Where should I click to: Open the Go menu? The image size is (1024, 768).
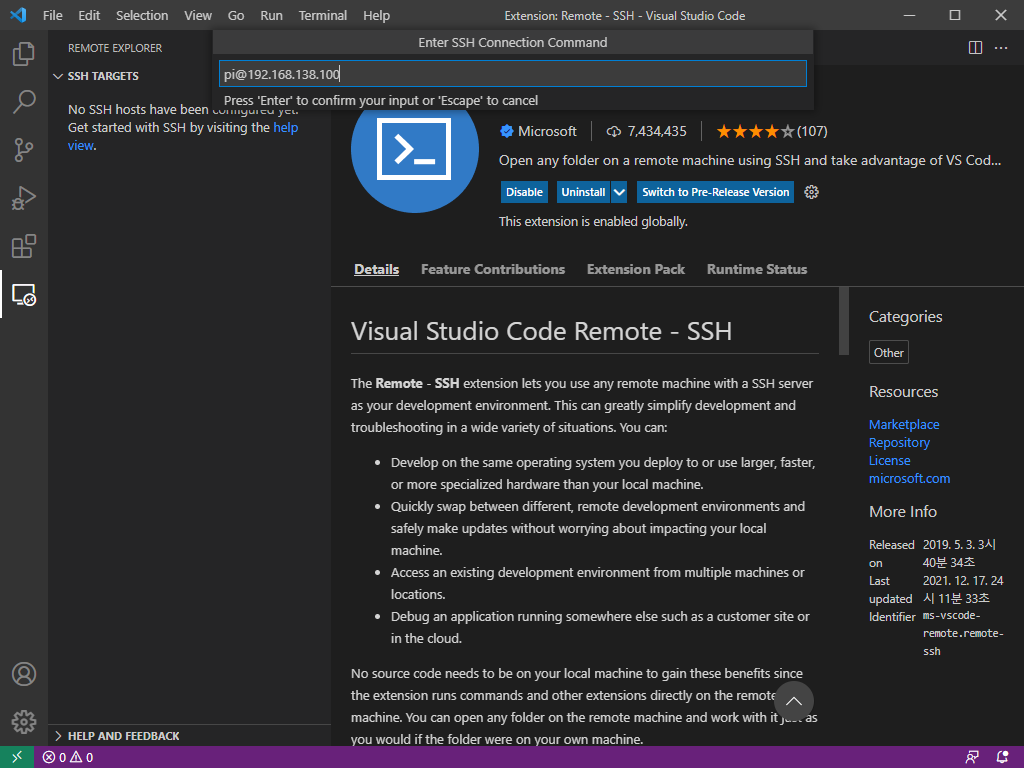point(236,15)
